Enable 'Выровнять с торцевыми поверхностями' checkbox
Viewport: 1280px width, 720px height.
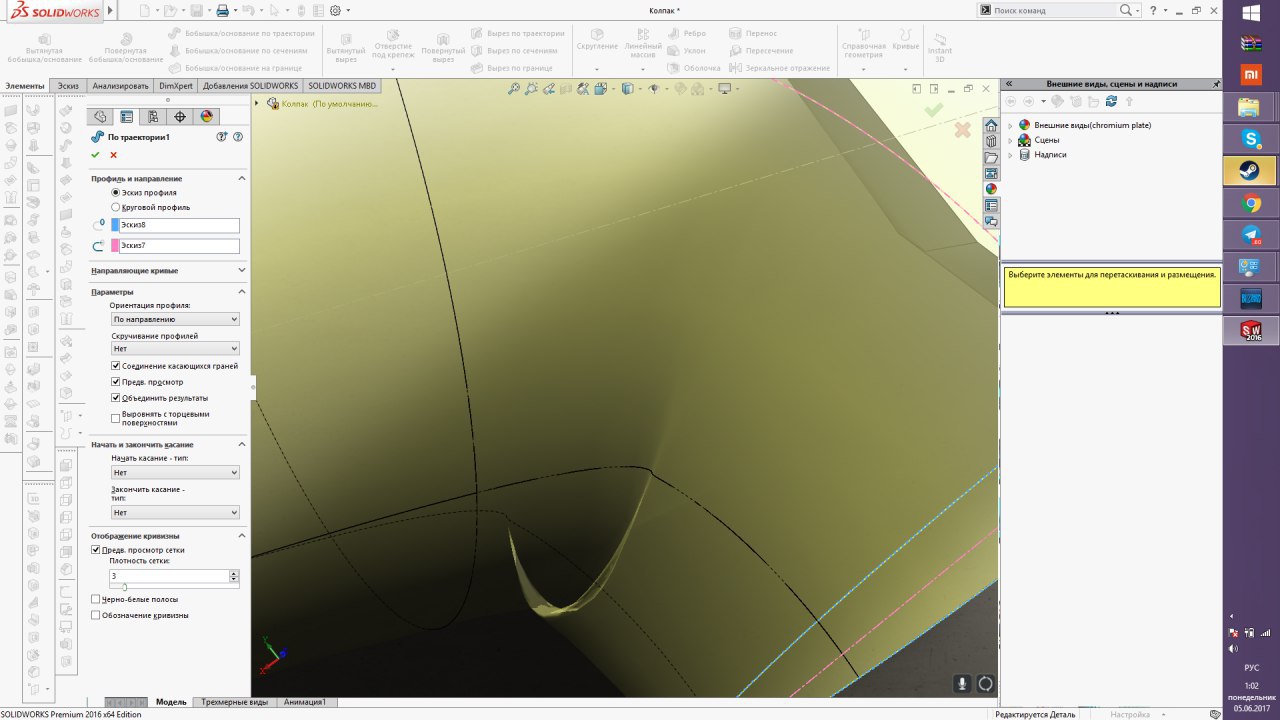point(116,418)
